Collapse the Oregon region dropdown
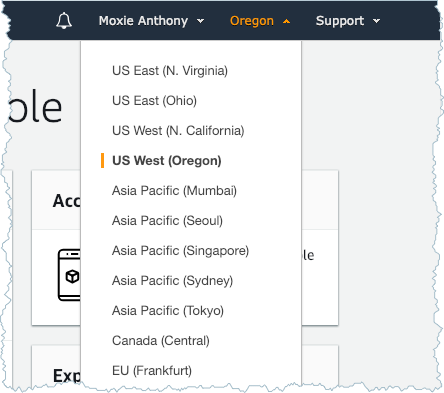 pos(260,21)
